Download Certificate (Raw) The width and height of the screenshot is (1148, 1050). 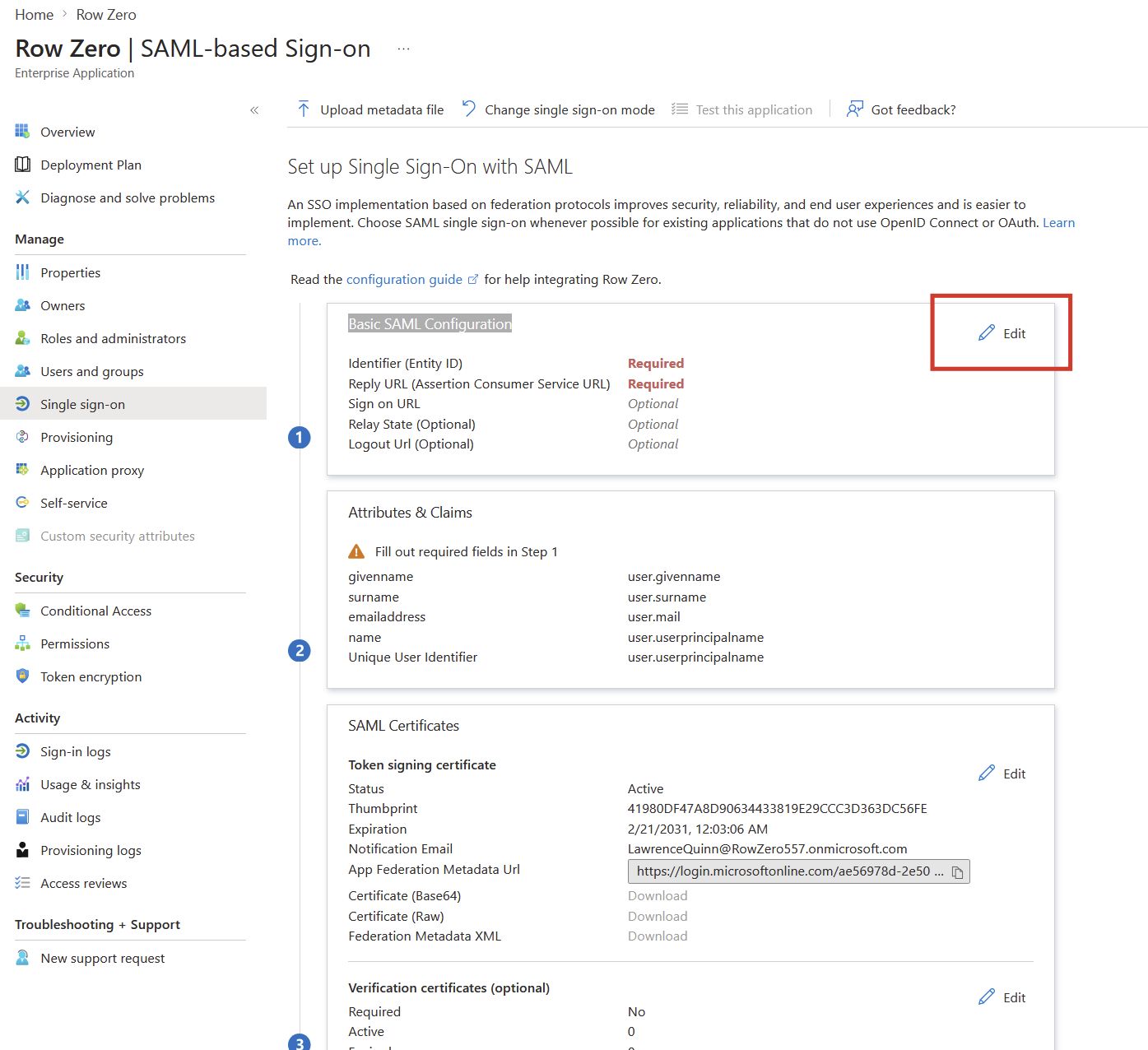click(x=658, y=916)
